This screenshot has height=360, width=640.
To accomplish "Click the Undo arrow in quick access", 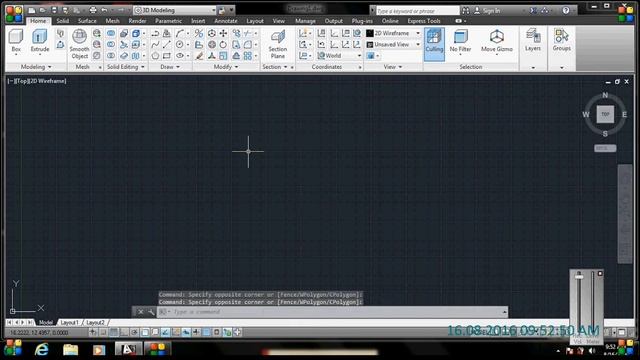I will click(104, 10).
